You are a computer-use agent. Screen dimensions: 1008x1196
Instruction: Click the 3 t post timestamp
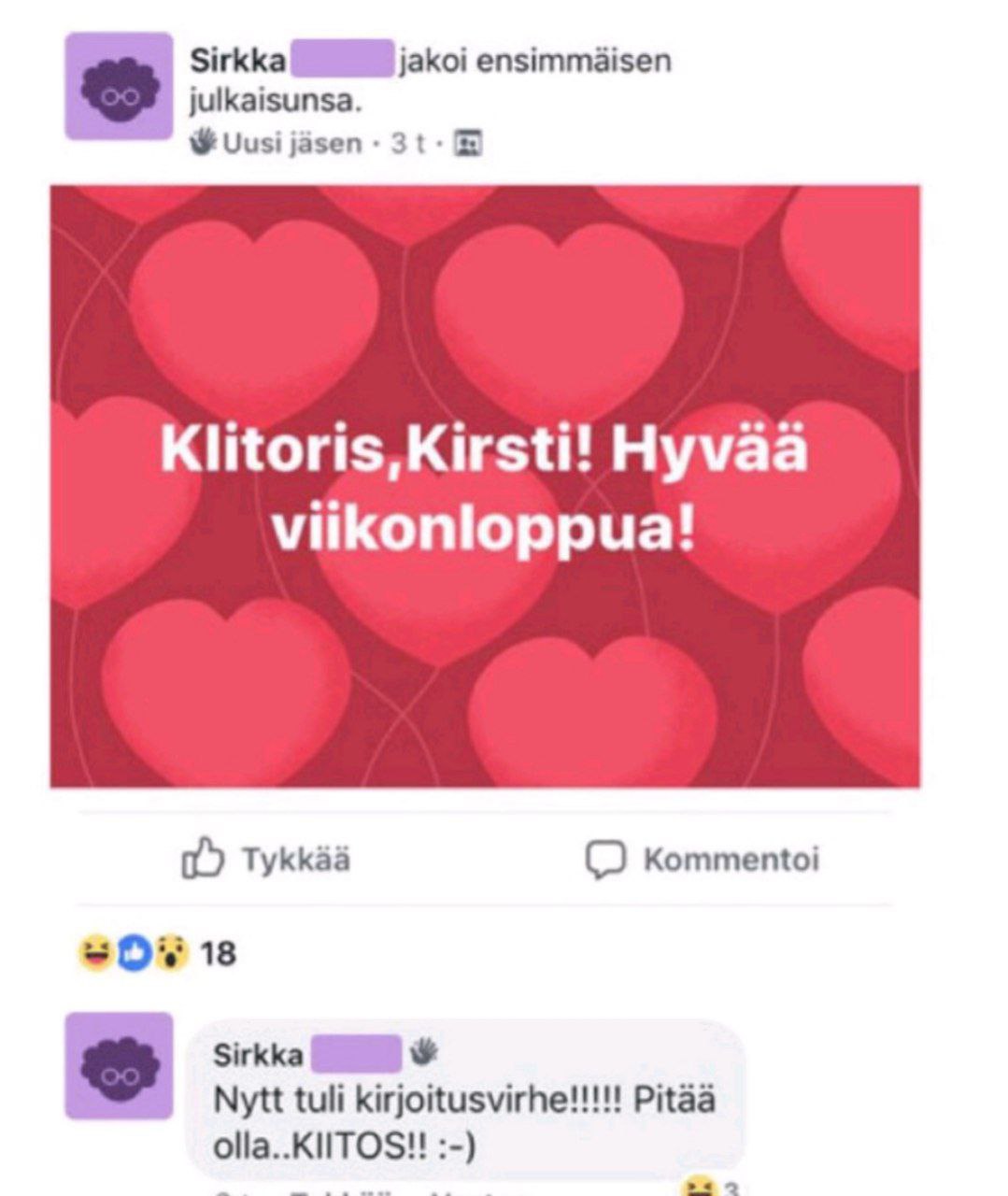[x=408, y=143]
